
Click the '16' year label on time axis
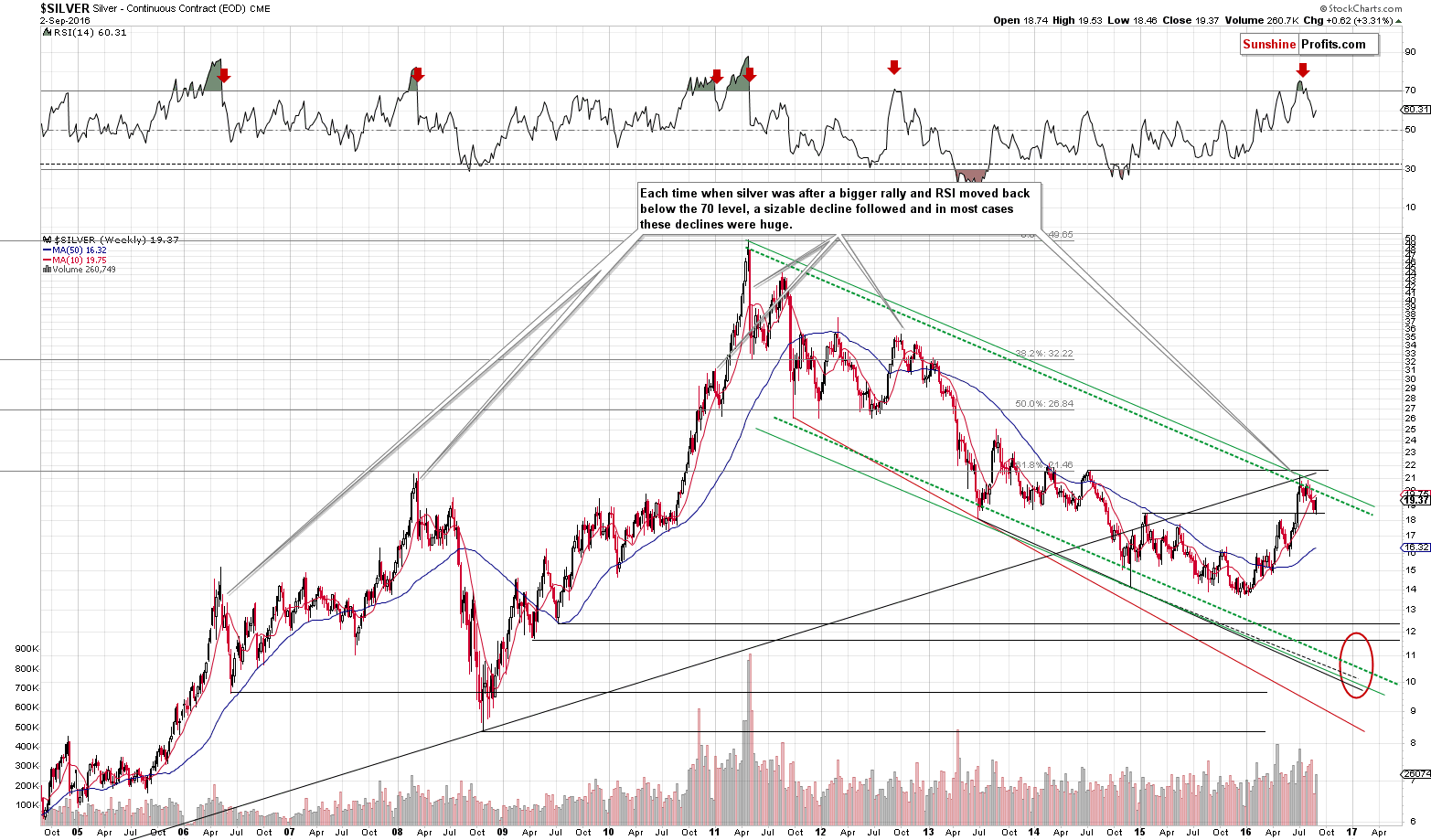[1245, 833]
